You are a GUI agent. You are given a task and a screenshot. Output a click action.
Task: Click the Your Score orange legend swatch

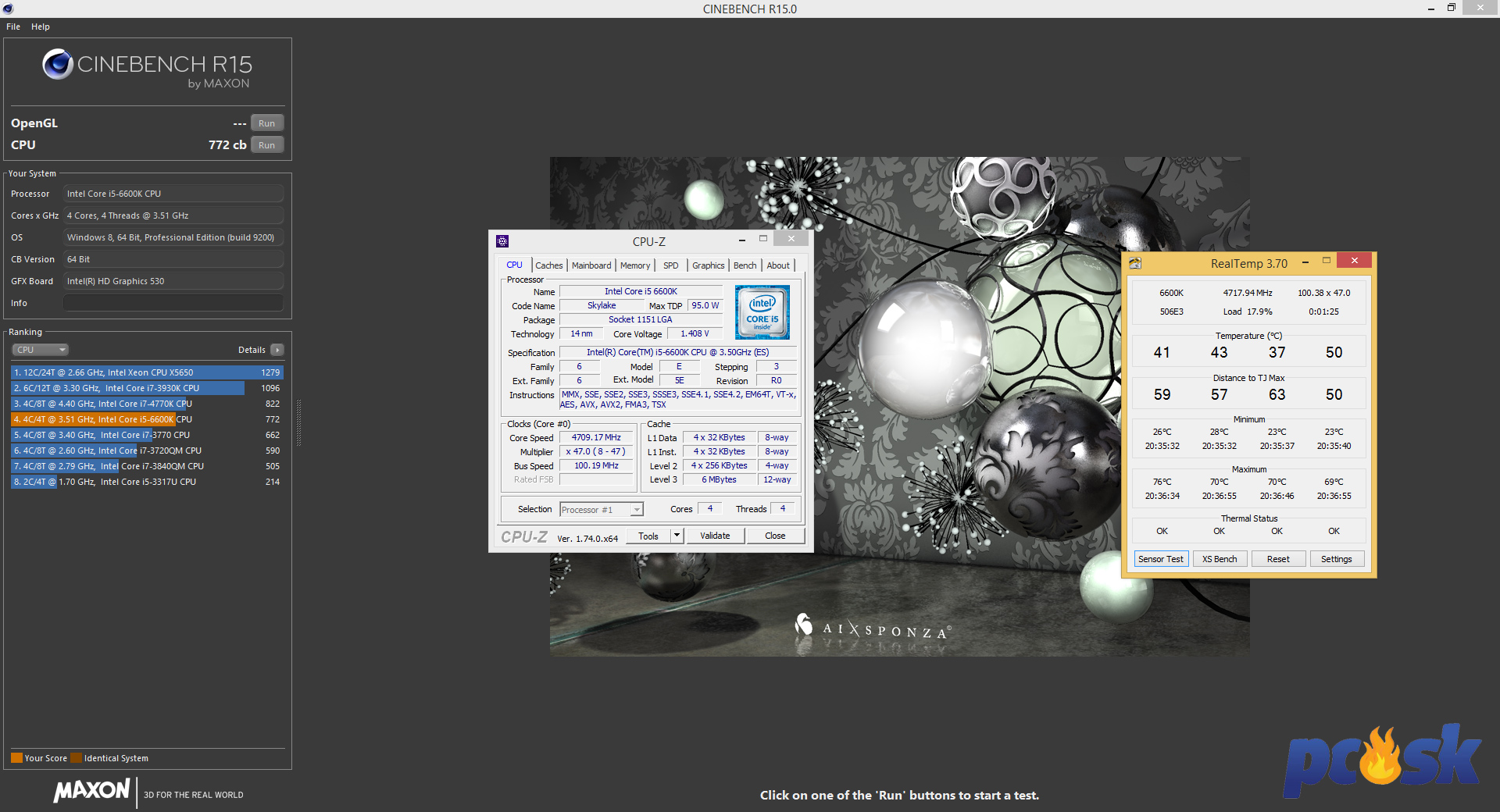16,757
